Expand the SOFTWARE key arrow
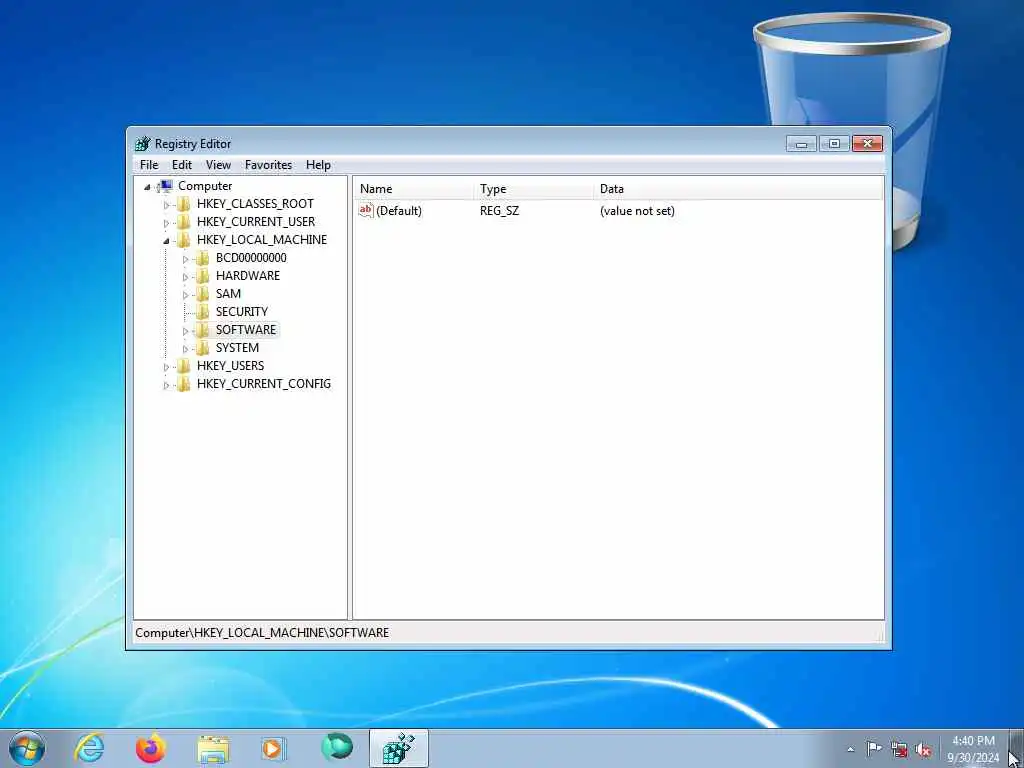 coord(185,330)
